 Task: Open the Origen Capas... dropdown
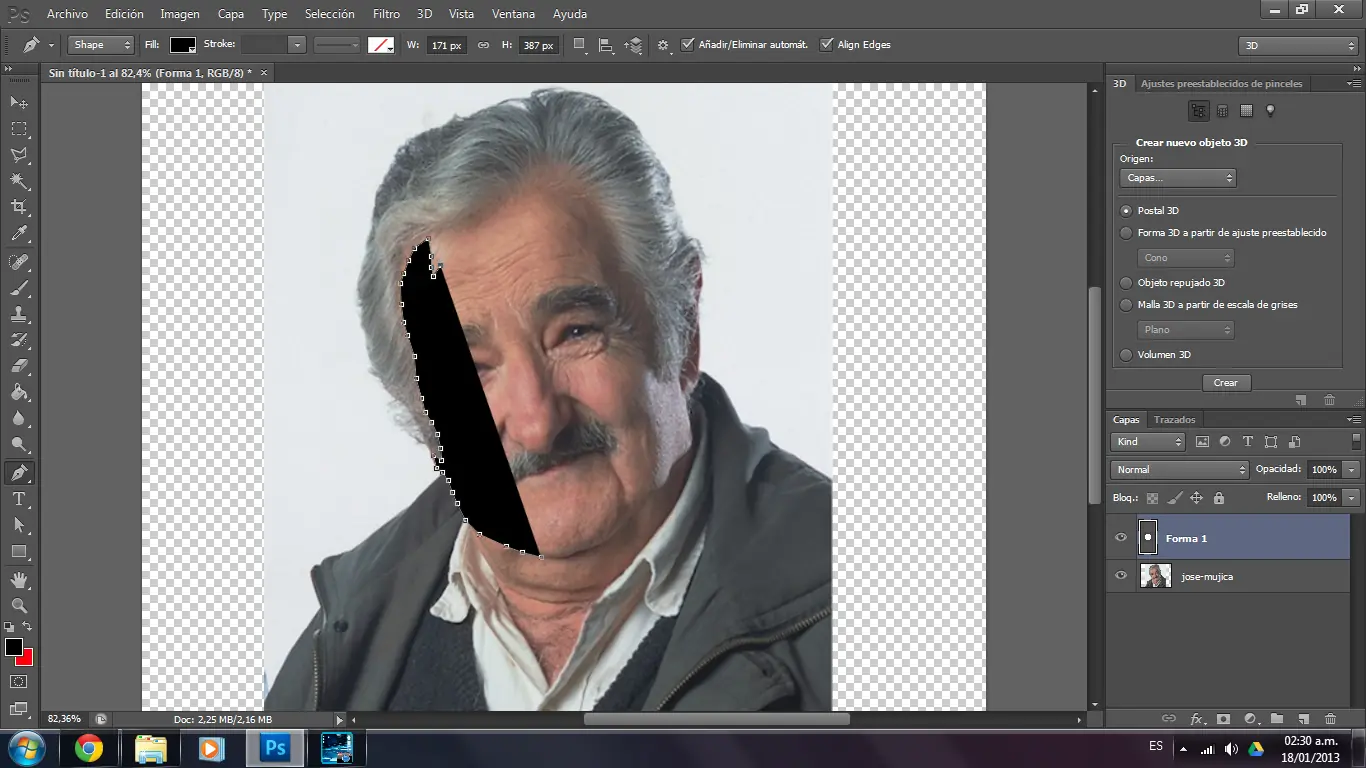[x=1178, y=178]
